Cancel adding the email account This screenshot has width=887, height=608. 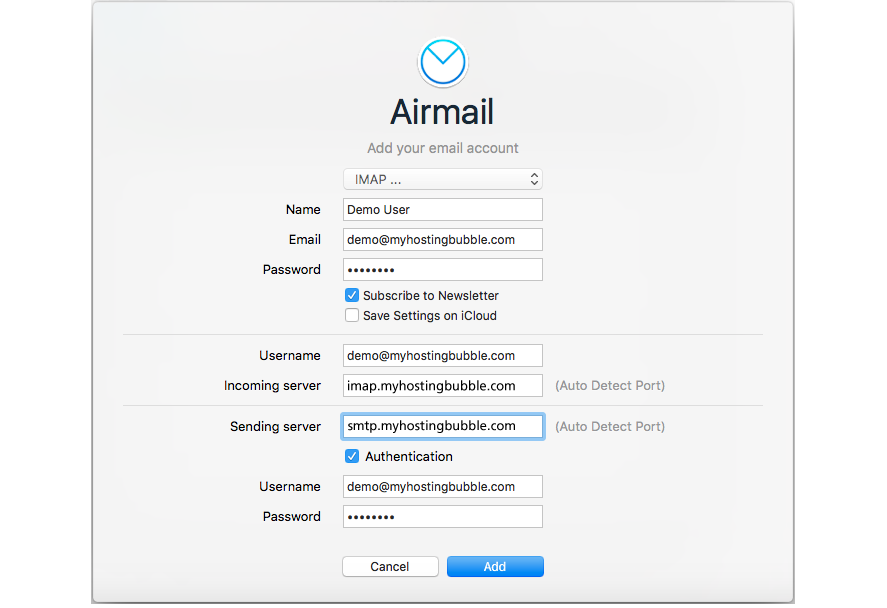[390, 567]
